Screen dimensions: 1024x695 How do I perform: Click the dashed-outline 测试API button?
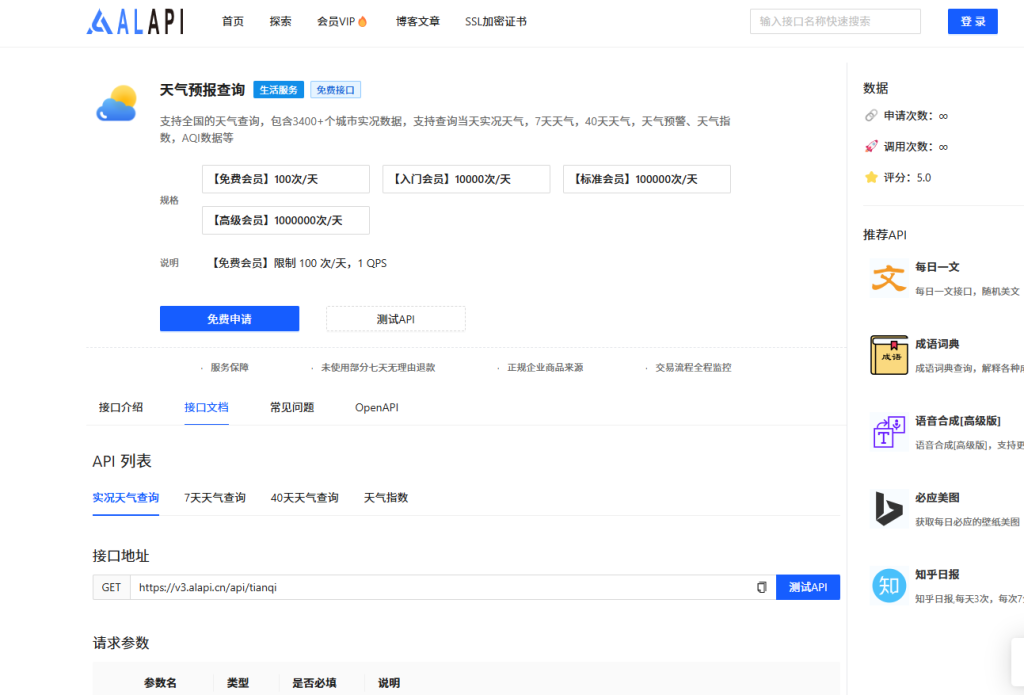click(x=396, y=319)
